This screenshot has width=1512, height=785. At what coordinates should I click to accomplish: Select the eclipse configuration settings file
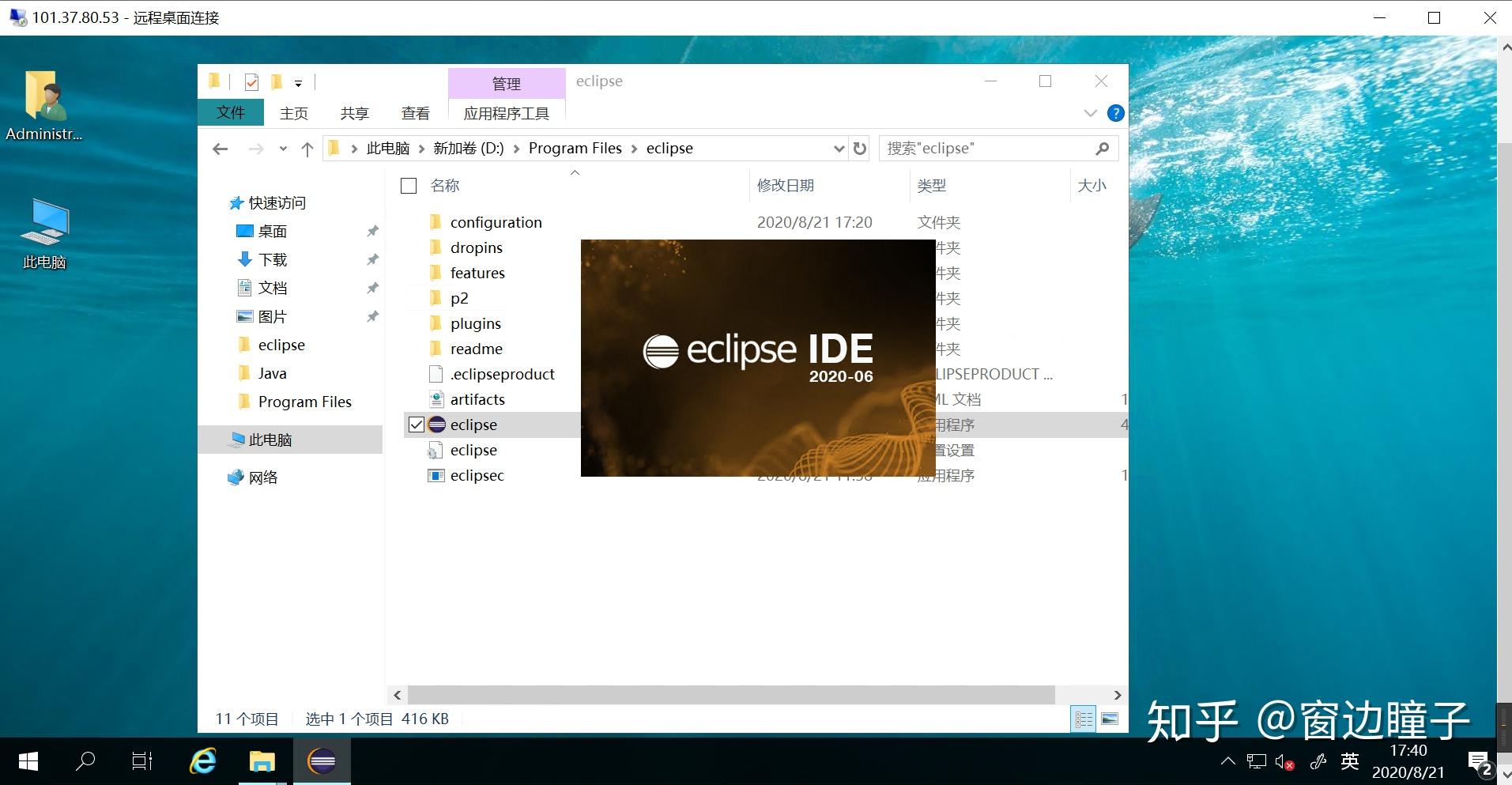(473, 450)
